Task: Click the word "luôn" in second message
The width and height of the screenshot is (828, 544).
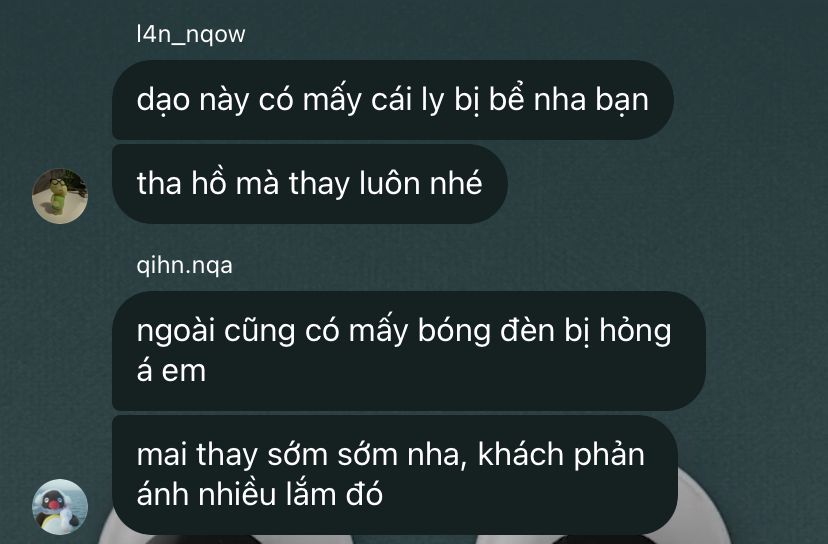Action: [390, 183]
